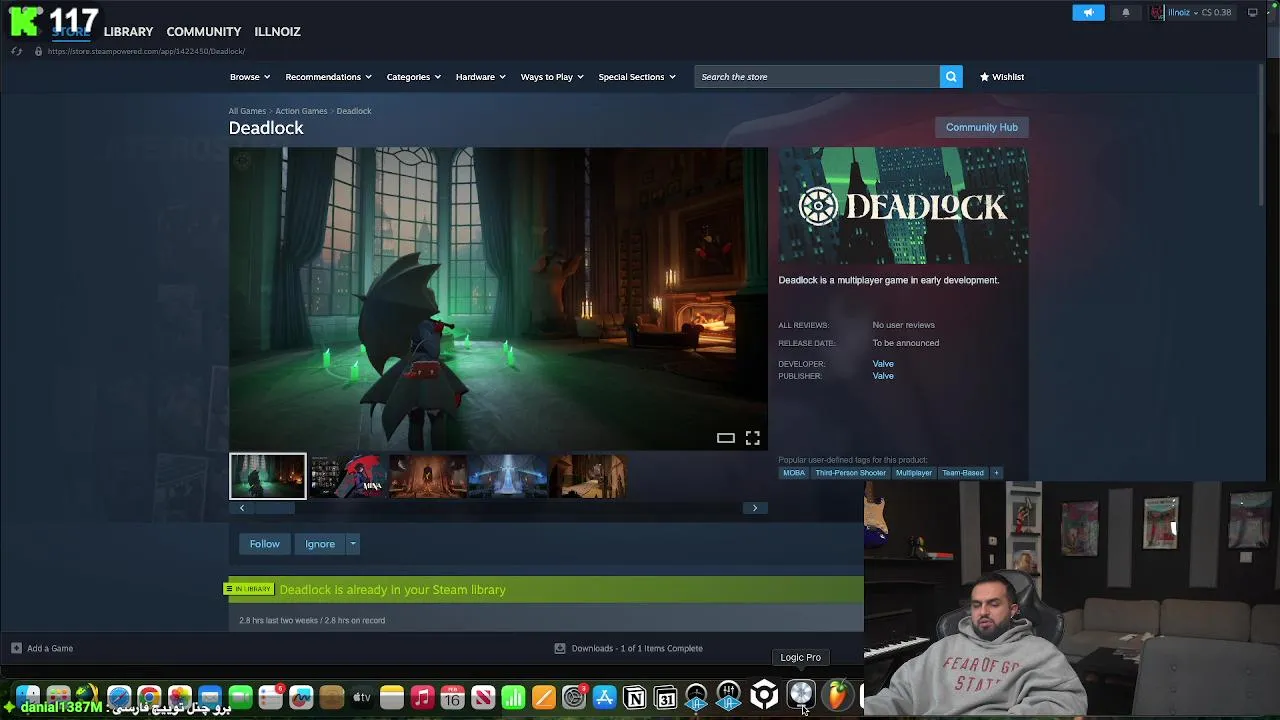Open the Valve developer link
The width and height of the screenshot is (1280, 720).
tap(883, 364)
